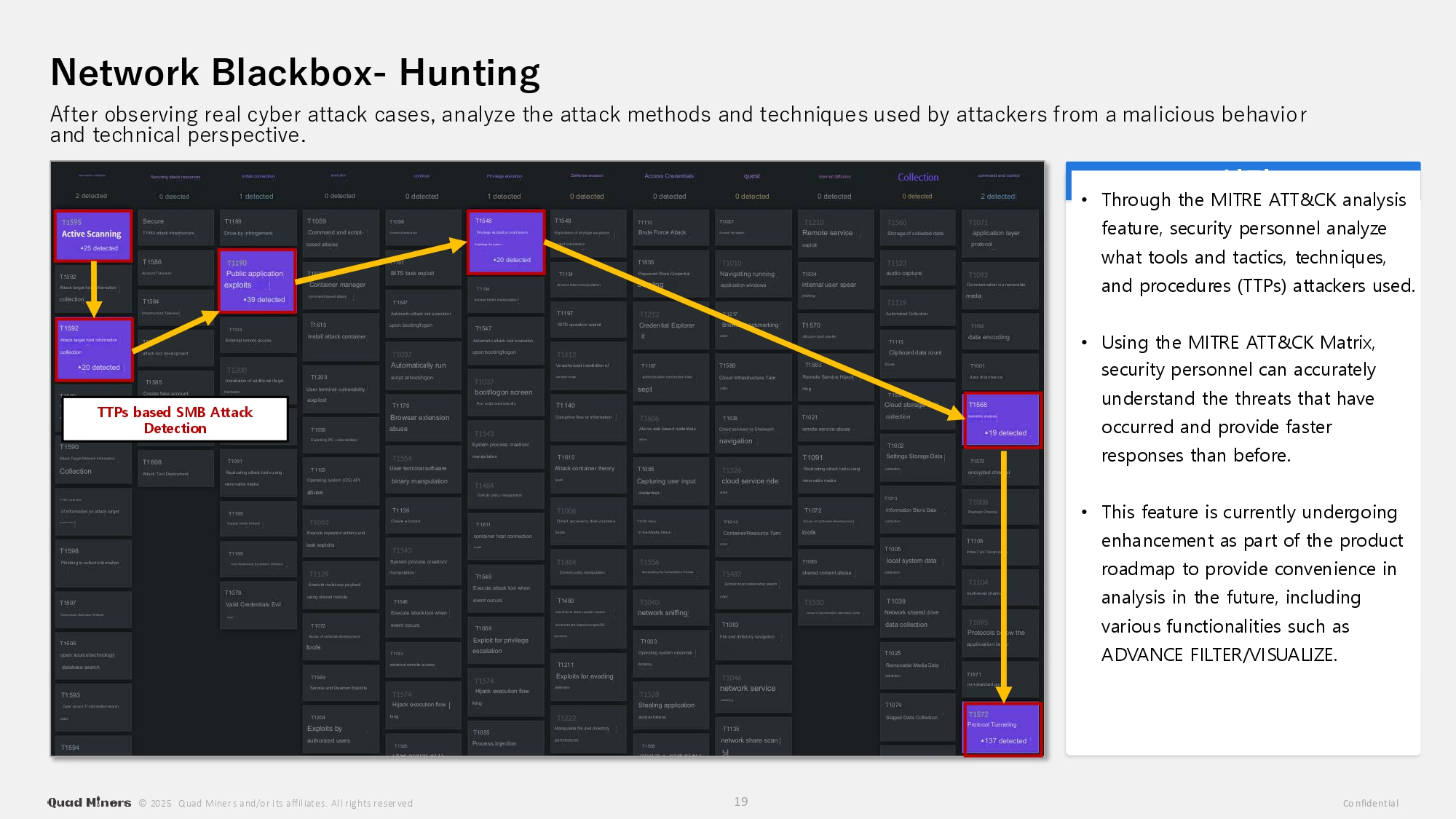Select the T1610 Install attack container tile
This screenshot has width=1456, height=819.
(x=339, y=336)
